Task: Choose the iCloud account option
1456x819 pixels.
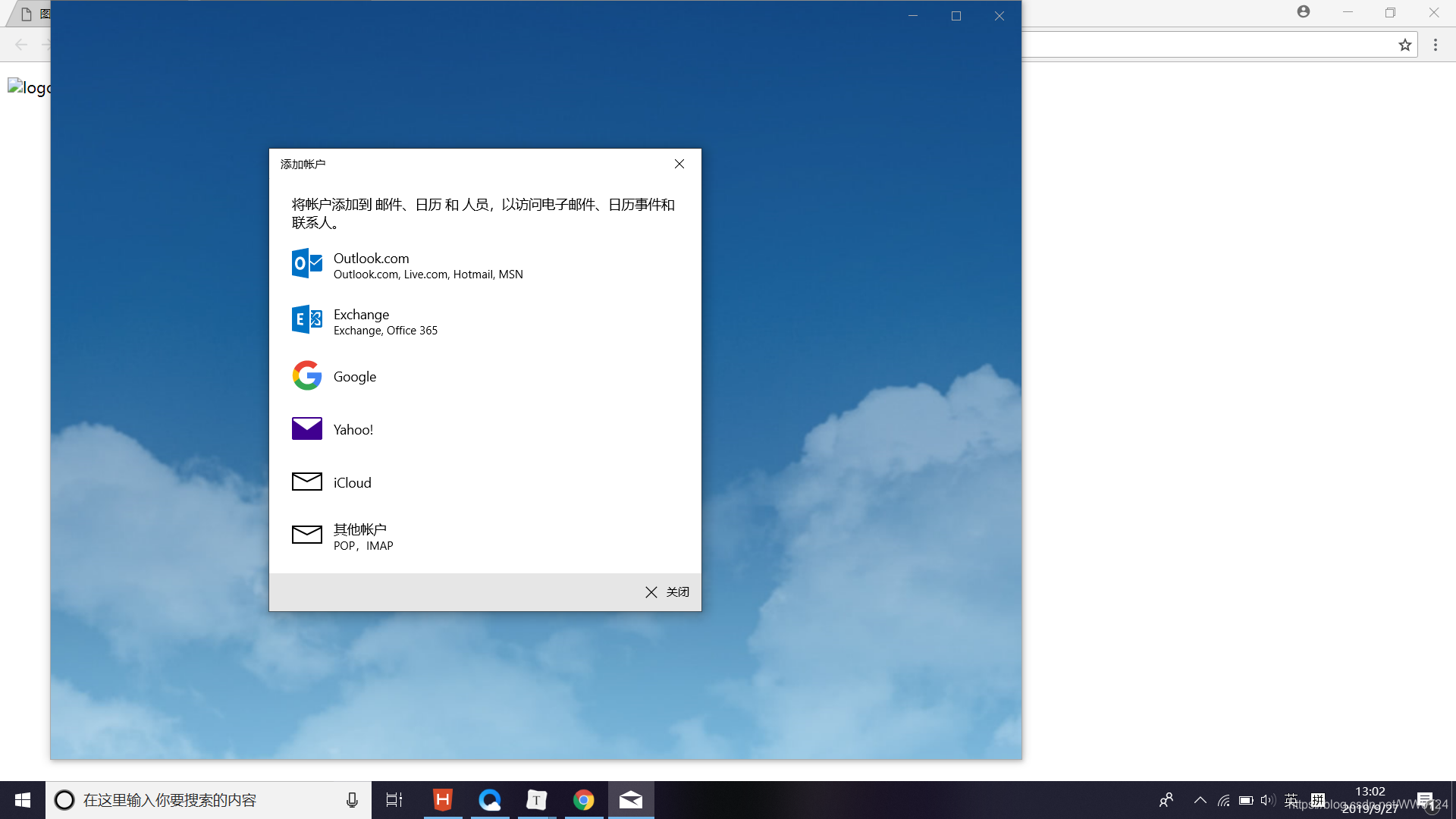Action: point(485,482)
